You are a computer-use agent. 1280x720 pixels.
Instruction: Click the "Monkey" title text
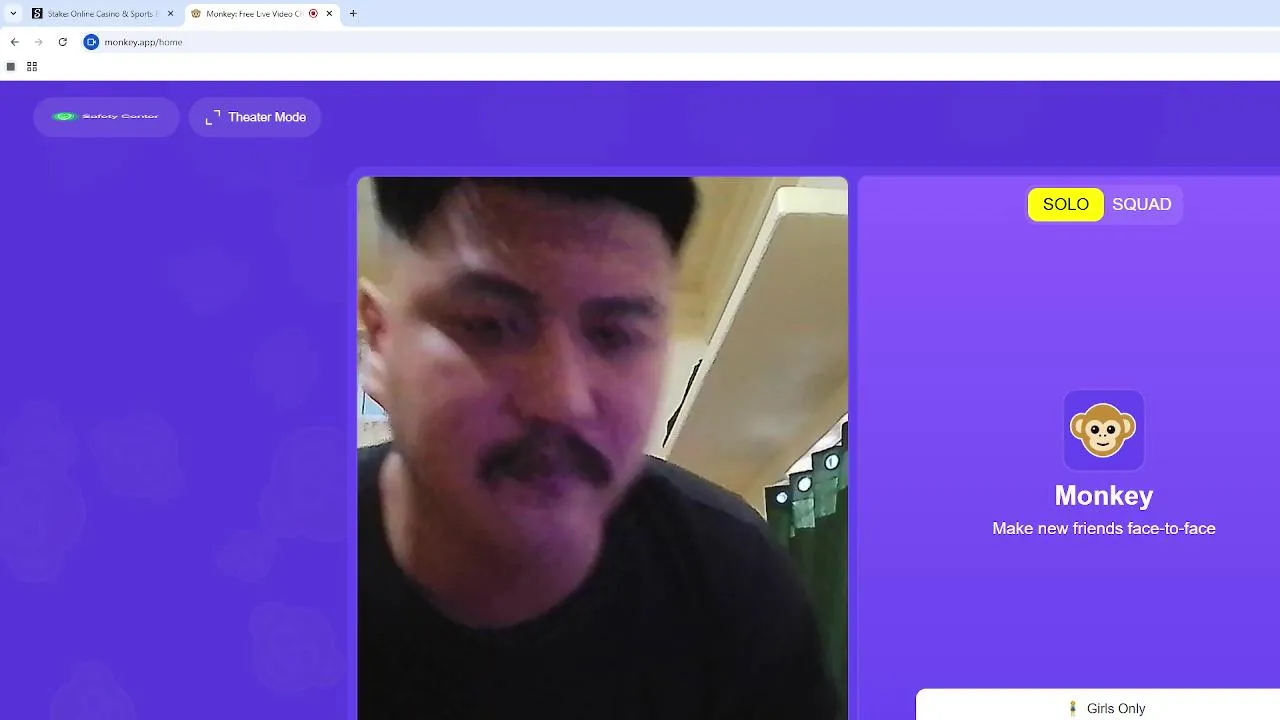(1104, 496)
